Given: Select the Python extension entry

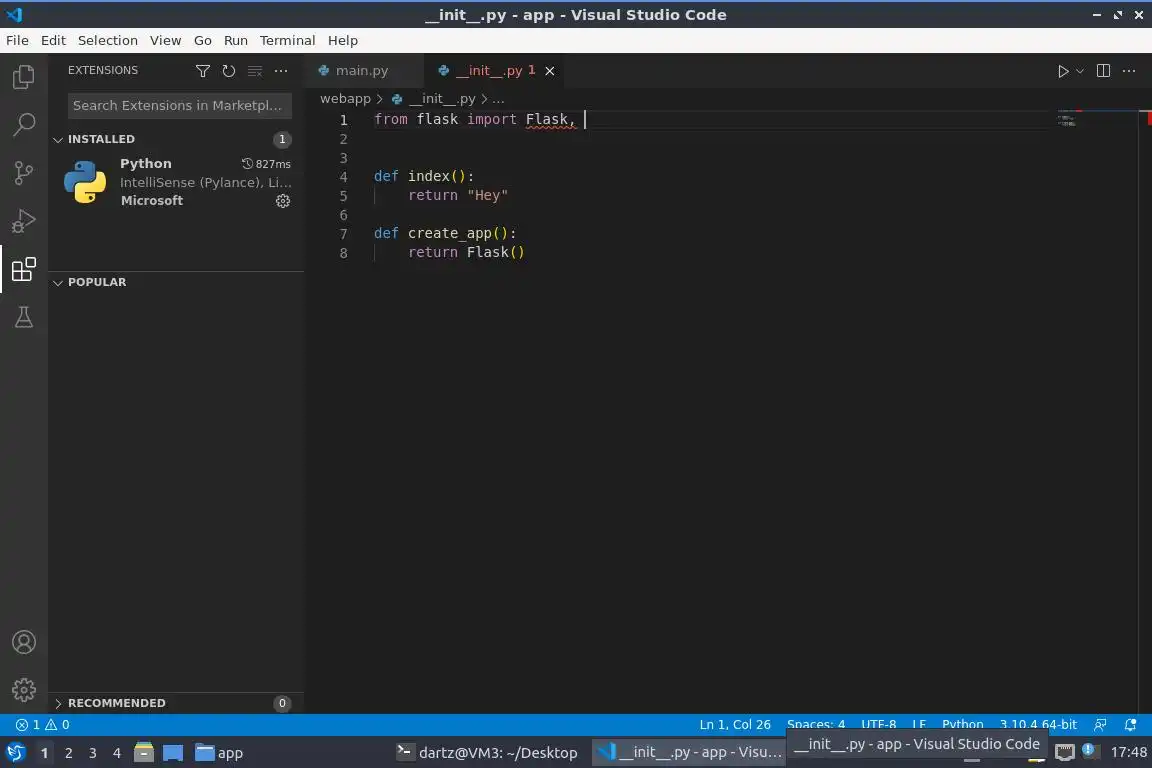Looking at the screenshot, I should pyautogui.click(x=176, y=182).
